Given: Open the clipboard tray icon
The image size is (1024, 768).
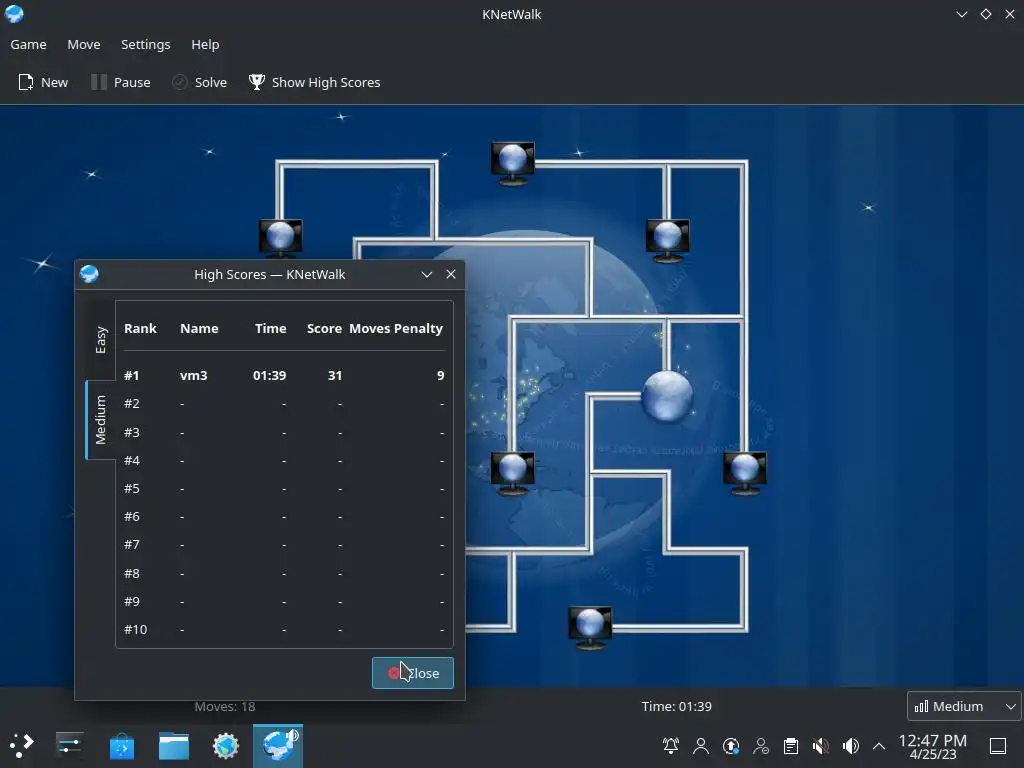Looking at the screenshot, I should point(791,746).
